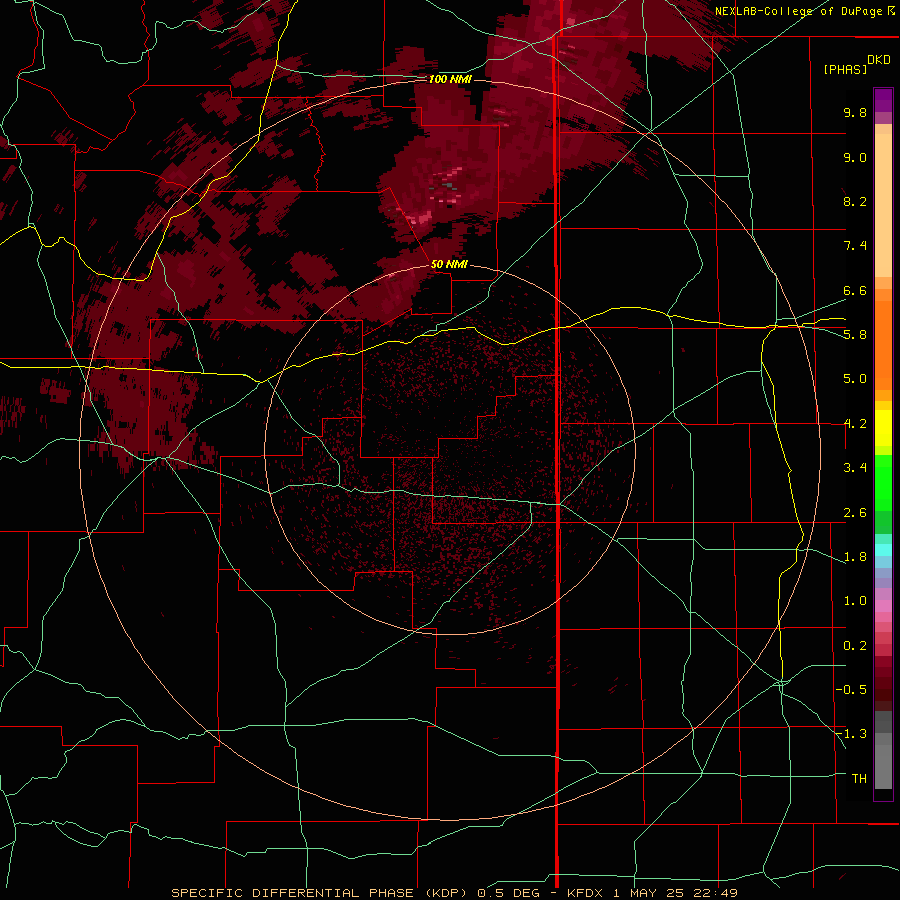Click the 4.2 legend value
Screen dimensions: 900x900
pyautogui.click(x=855, y=424)
